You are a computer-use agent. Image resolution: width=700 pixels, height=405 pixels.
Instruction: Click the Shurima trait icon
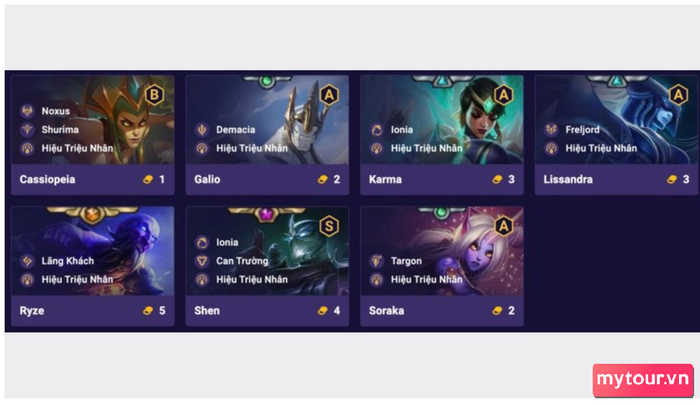coord(27,129)
